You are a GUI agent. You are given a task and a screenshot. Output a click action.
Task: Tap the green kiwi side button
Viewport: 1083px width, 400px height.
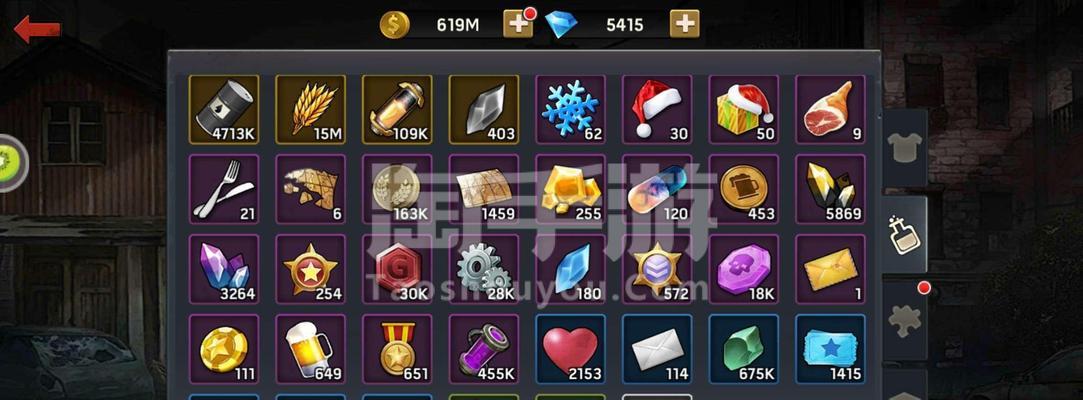tap(12, 163)
